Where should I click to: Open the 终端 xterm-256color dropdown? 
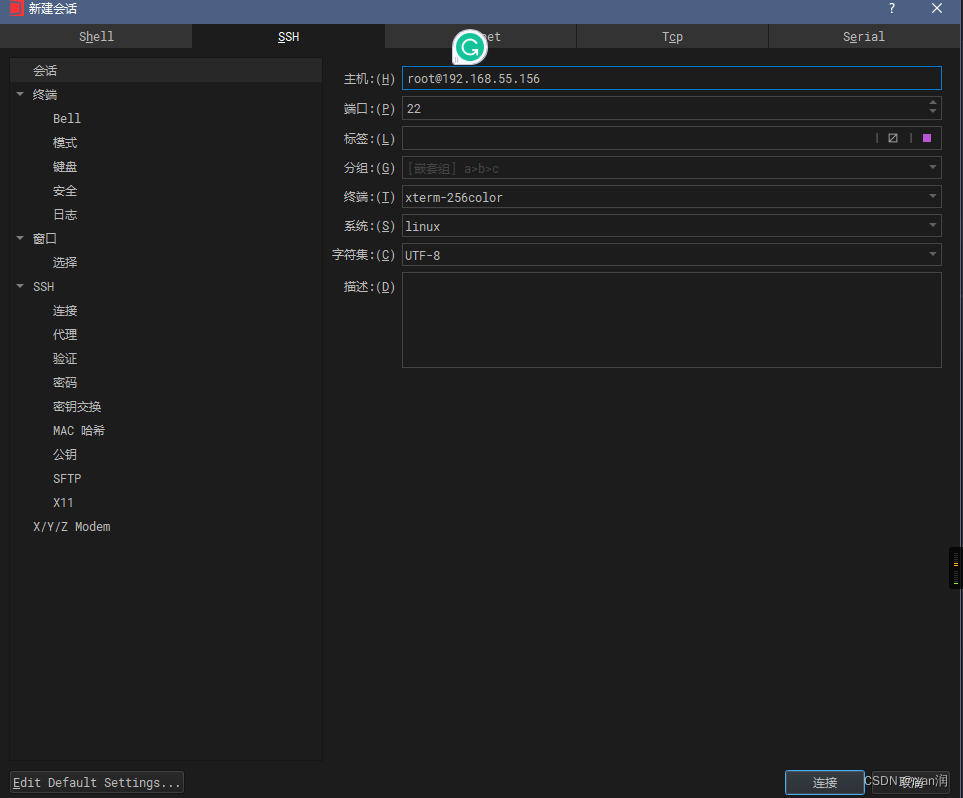[671, 197]
